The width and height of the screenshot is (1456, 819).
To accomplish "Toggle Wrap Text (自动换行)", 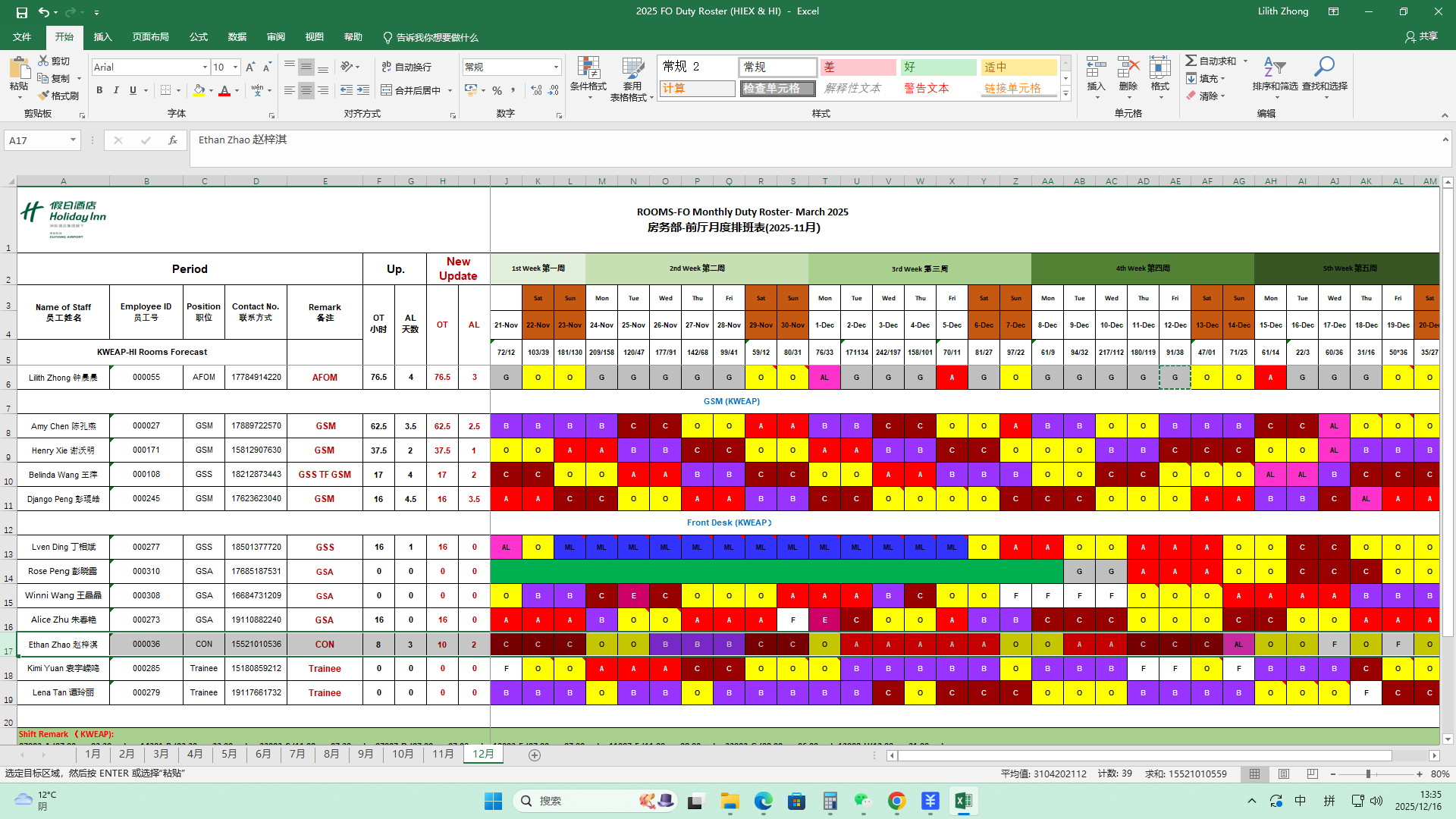I will 406,67.
